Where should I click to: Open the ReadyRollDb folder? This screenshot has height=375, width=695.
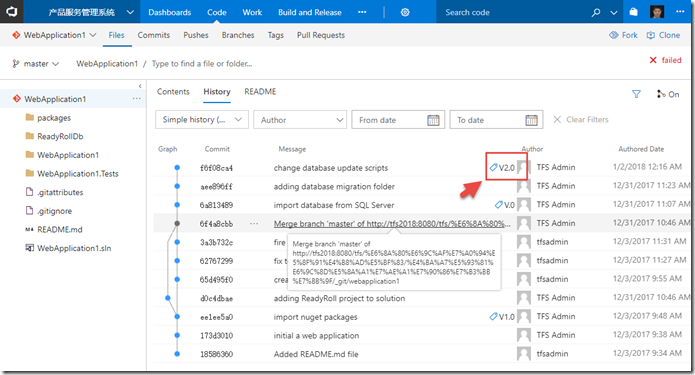tap(60, 137)
